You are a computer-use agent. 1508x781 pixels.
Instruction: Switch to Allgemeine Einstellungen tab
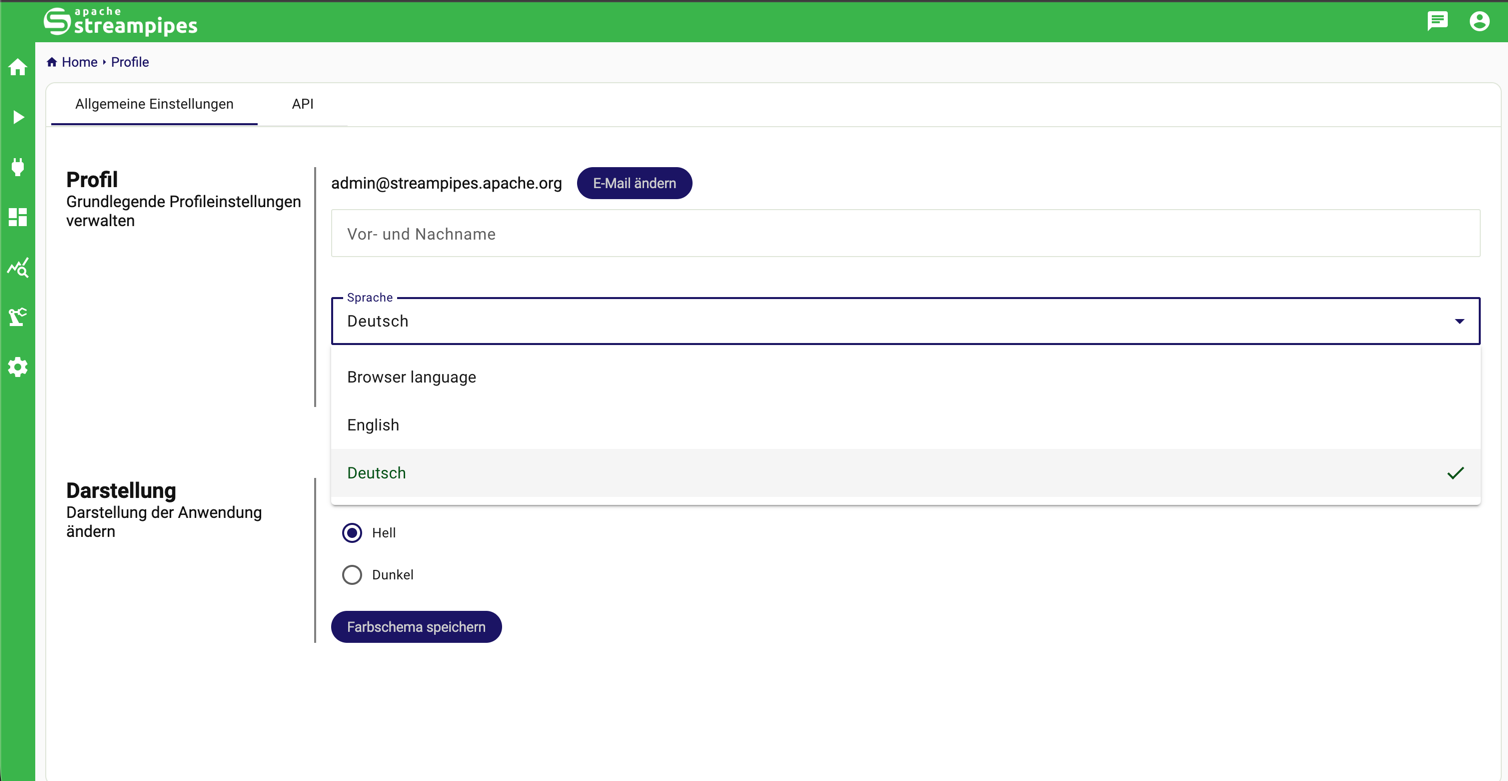tap(154, 104)
